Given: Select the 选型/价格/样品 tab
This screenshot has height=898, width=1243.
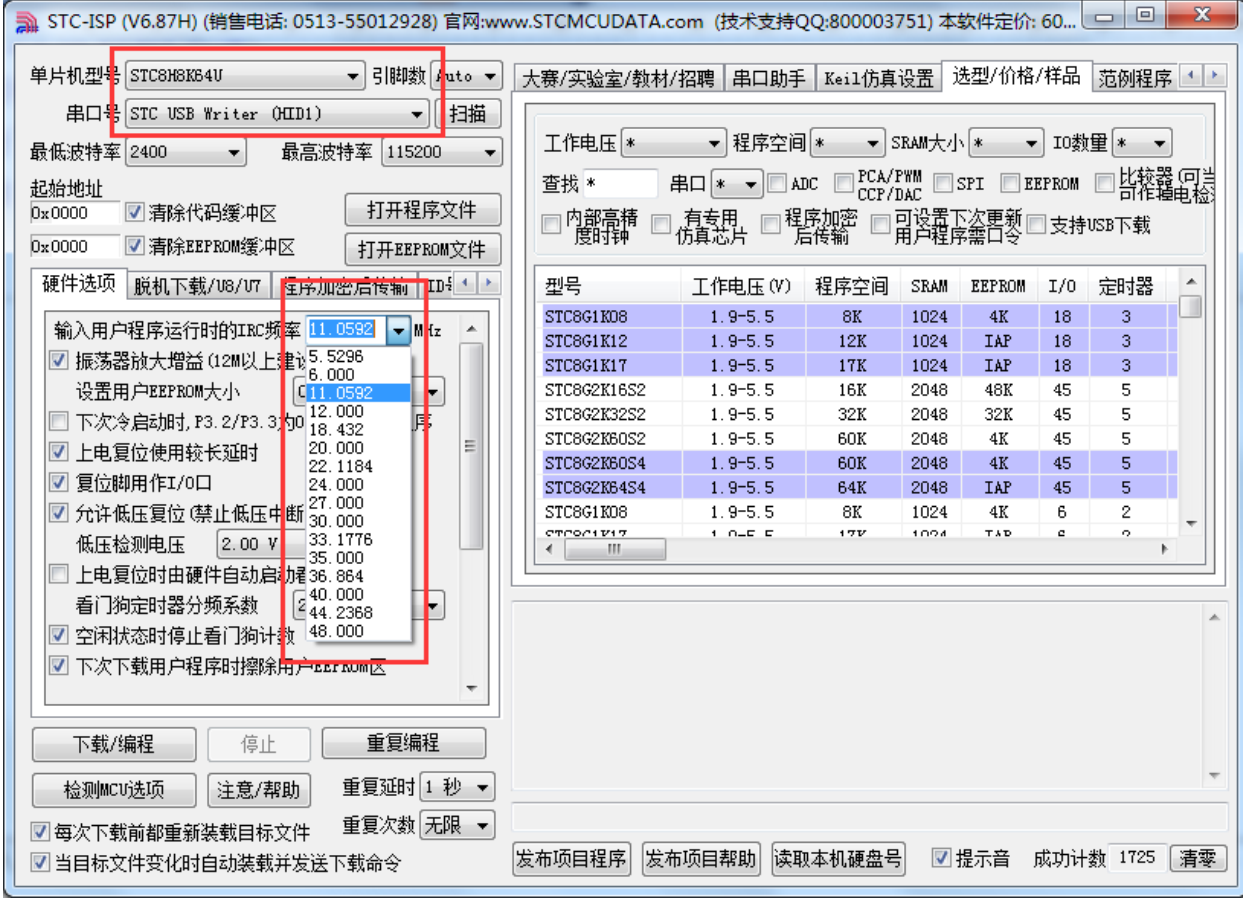Looking at the screenshot, I should coord(1016,75).
